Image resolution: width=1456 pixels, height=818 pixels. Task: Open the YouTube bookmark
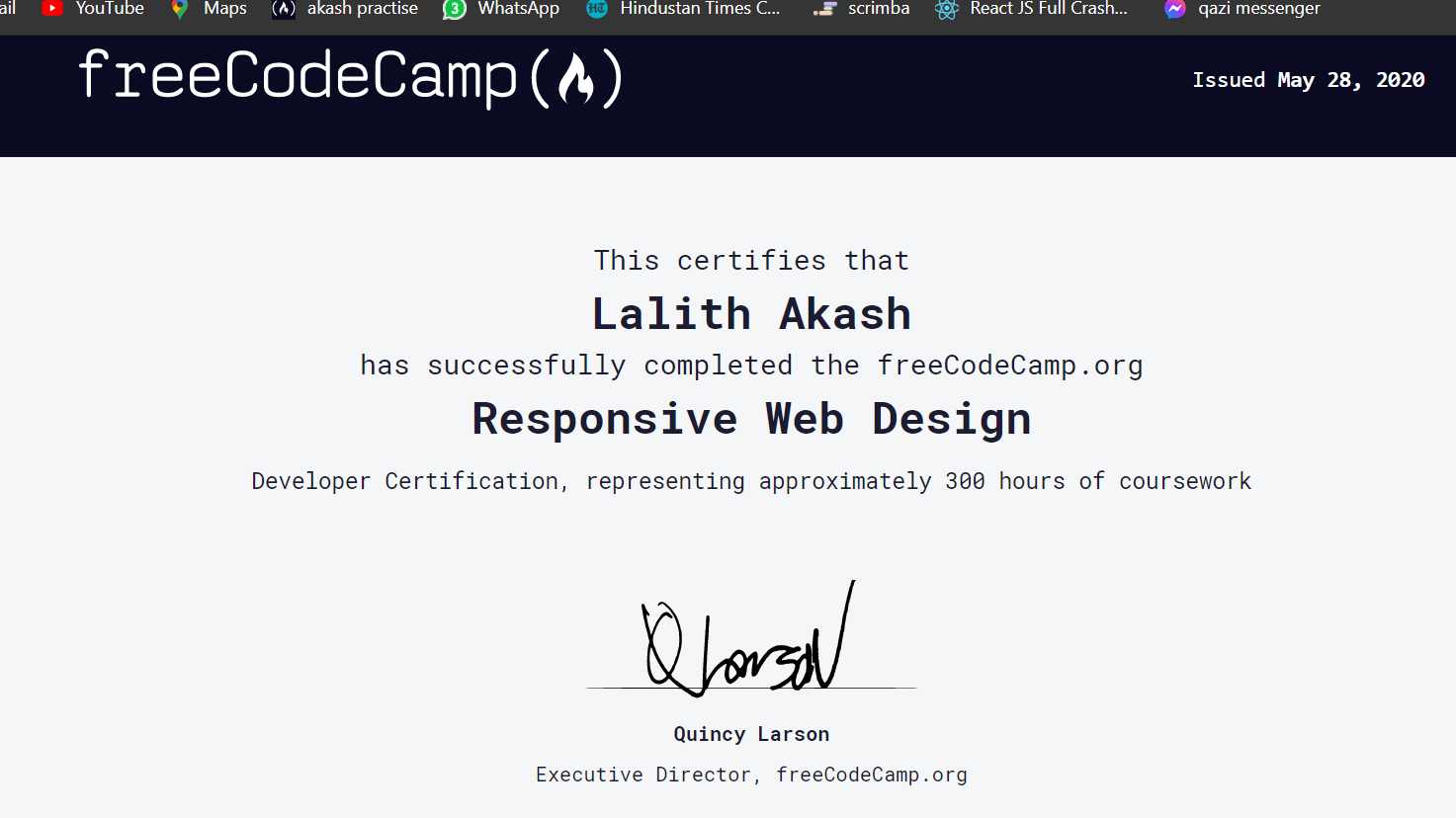[93, 9]
